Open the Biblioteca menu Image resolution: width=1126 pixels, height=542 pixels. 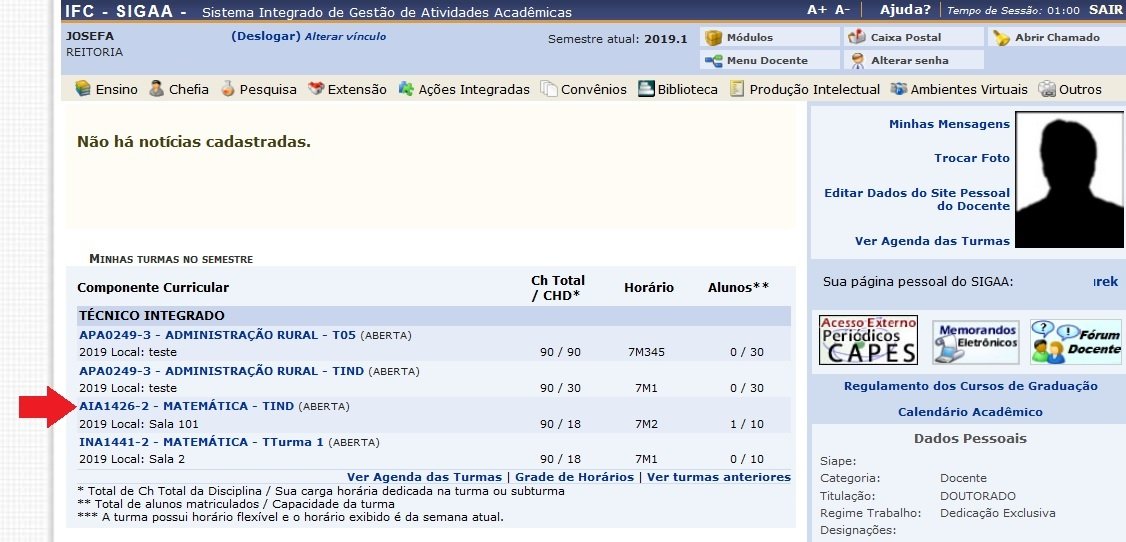coord(687,90)
